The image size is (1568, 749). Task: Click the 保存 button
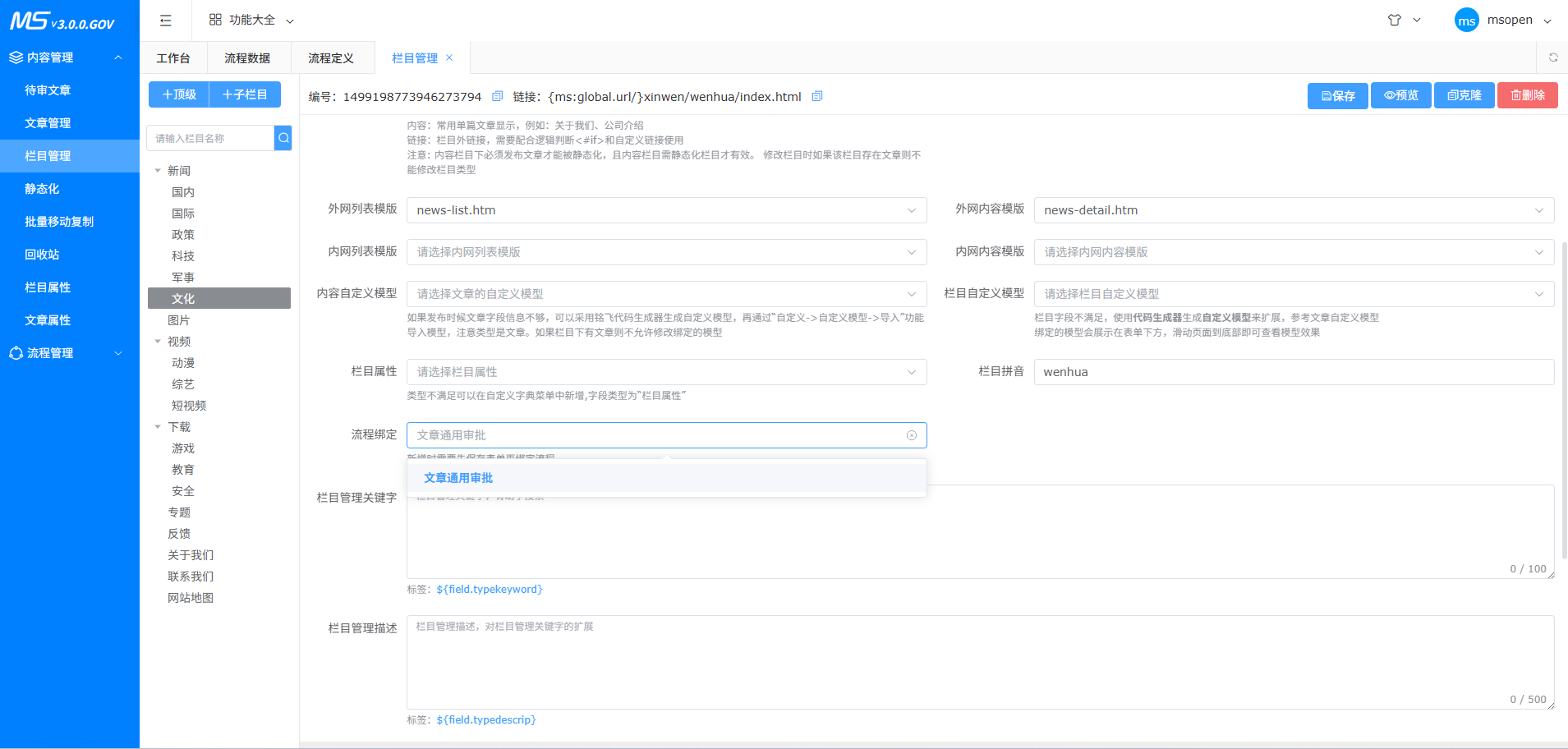1337,96
